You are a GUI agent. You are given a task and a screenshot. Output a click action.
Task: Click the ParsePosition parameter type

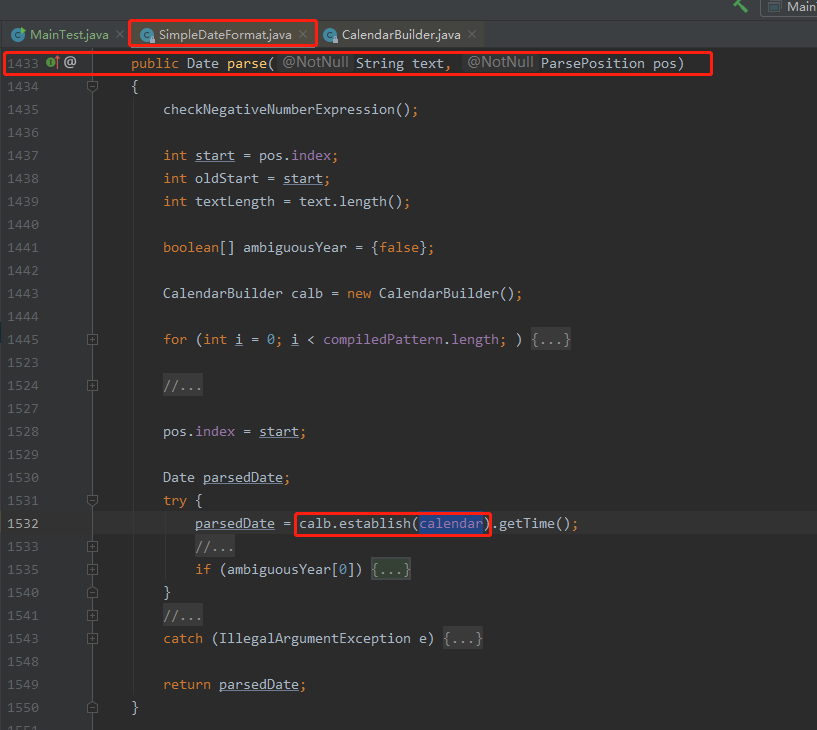592,64
